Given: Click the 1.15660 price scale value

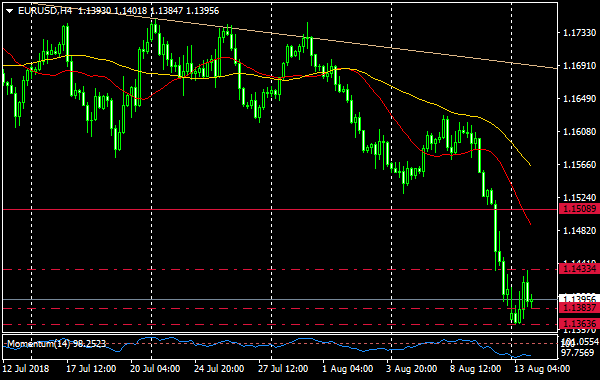Looking at the screenshot, I should tap(580, 165).
